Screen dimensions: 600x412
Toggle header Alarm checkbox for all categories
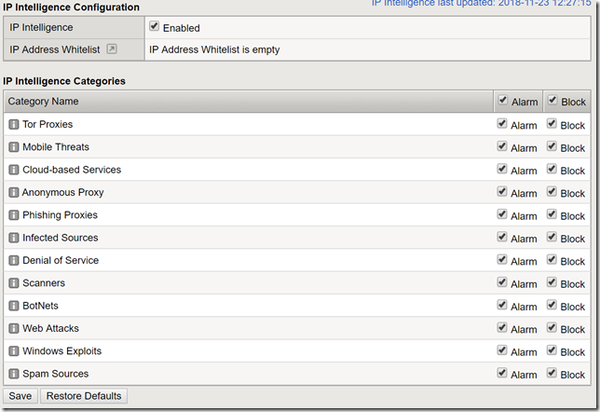pos(502,100)
